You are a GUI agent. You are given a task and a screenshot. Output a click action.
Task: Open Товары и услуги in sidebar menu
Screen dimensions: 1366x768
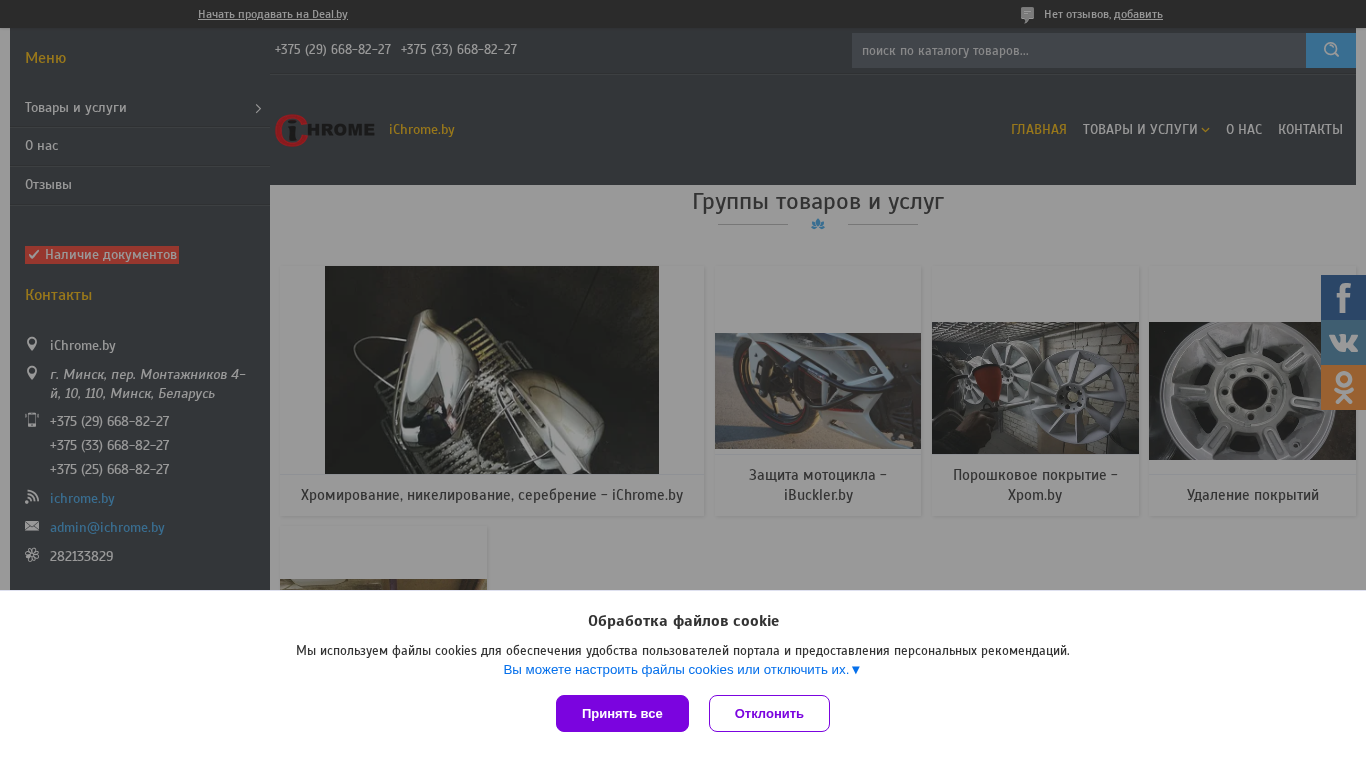pyautogui.click(x=76, y=108)
